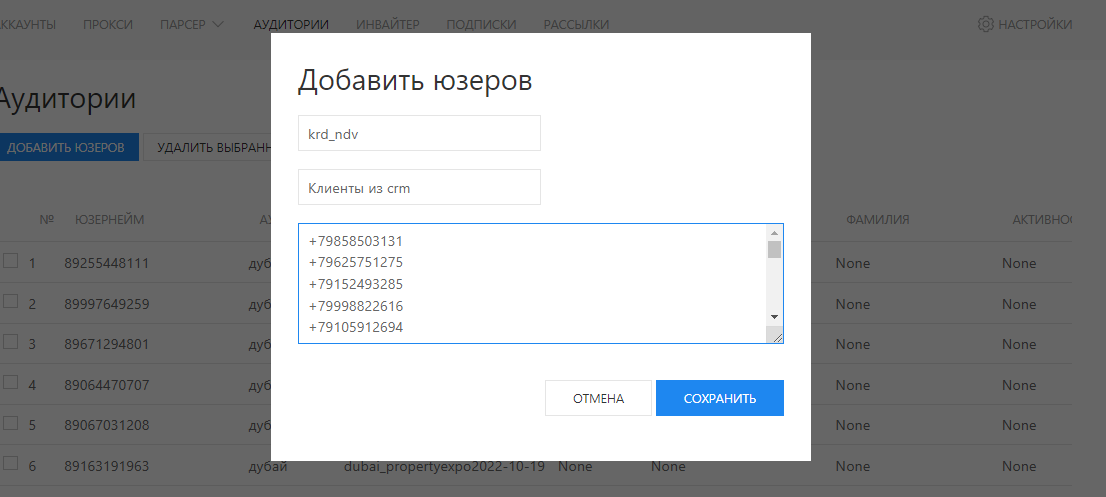Screen dimensions: 1106x497
Task: Go to Подписки page
Action: pos(481,24)
